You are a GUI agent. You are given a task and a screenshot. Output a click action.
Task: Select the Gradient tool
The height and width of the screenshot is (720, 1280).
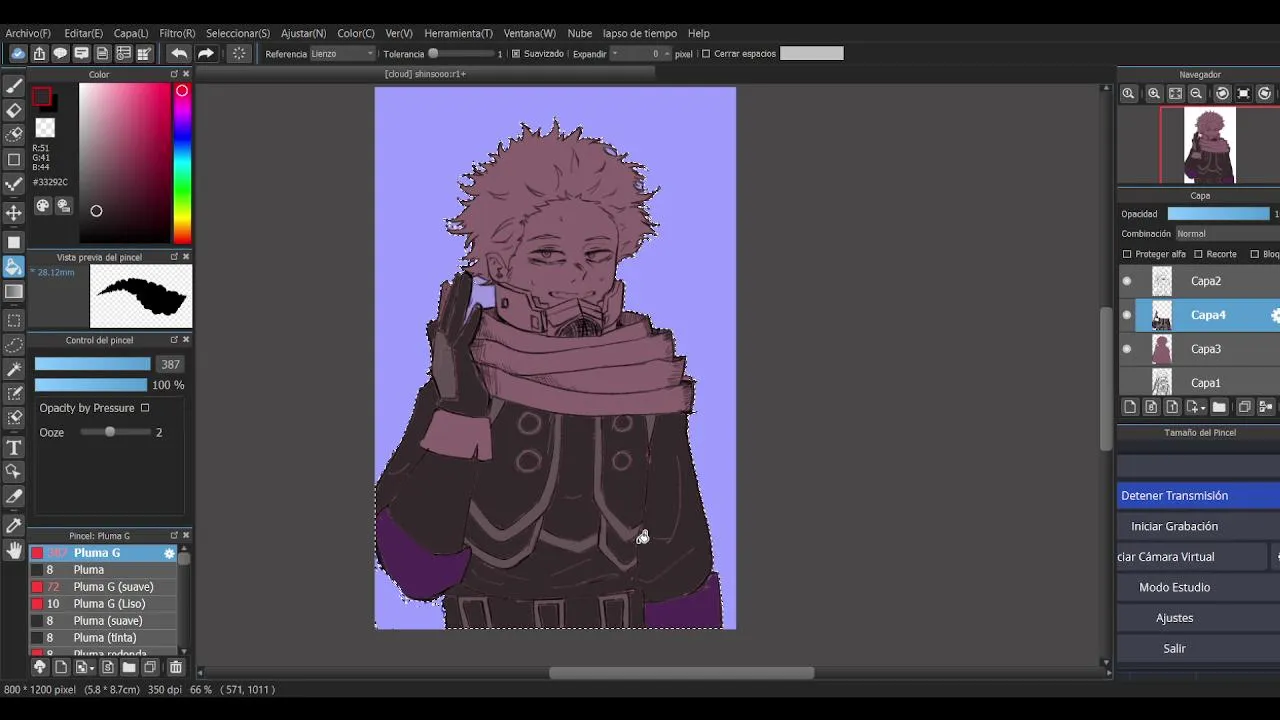[x=14, y=291]
